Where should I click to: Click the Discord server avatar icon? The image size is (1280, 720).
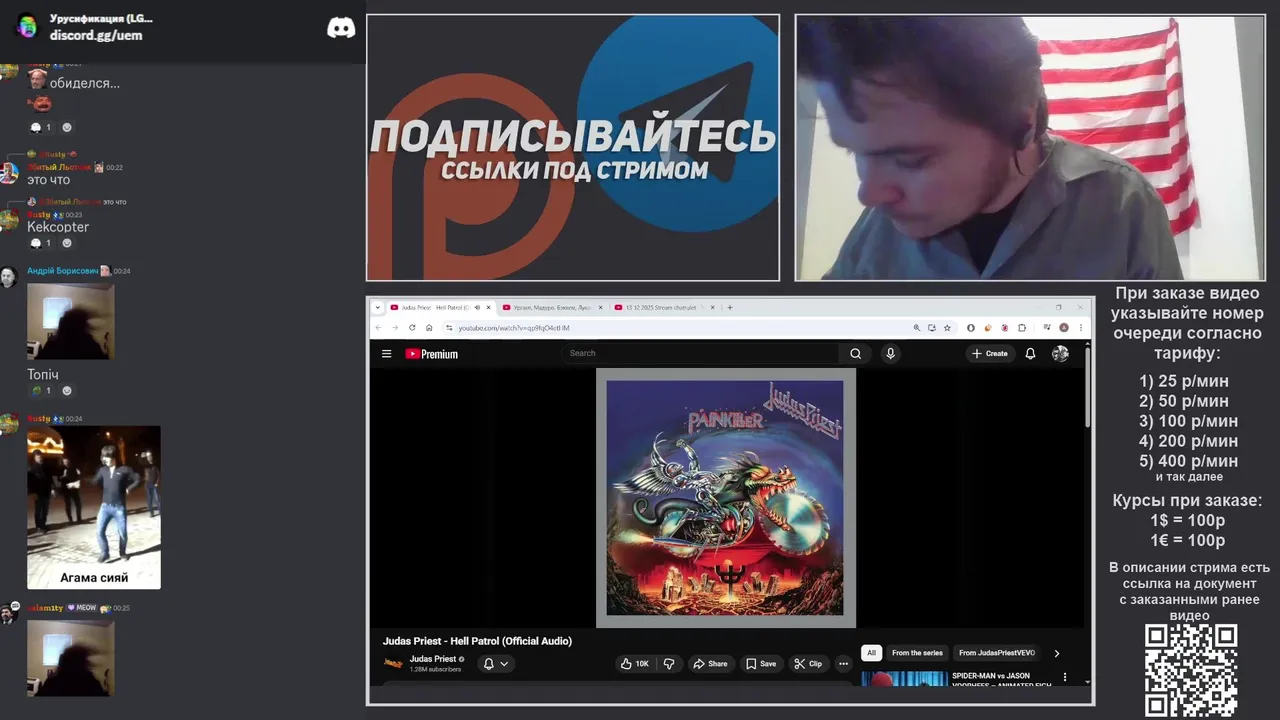click(x=27, y=26)
